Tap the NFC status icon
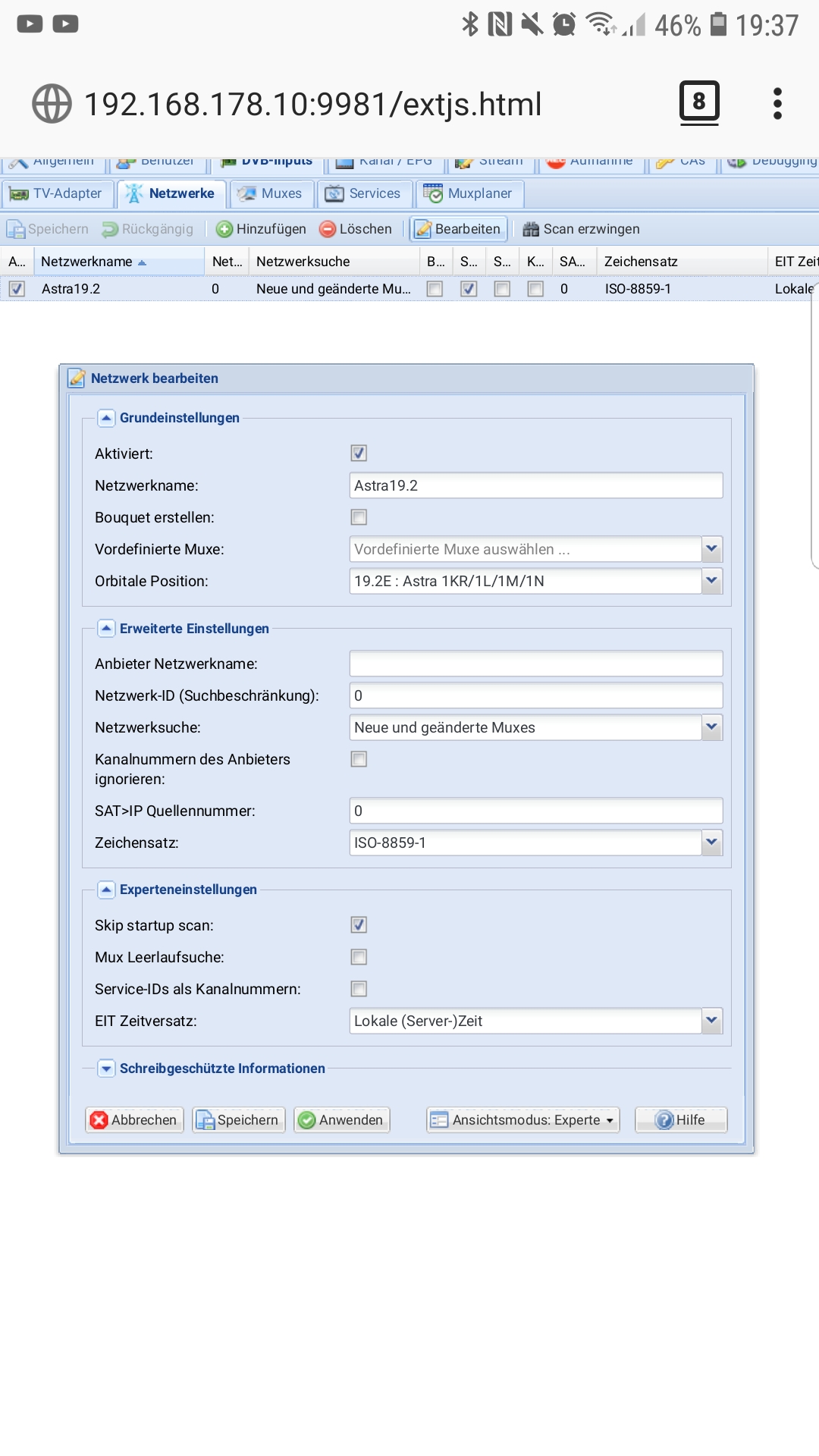The image size is (819, 1456). click(500, 24)
